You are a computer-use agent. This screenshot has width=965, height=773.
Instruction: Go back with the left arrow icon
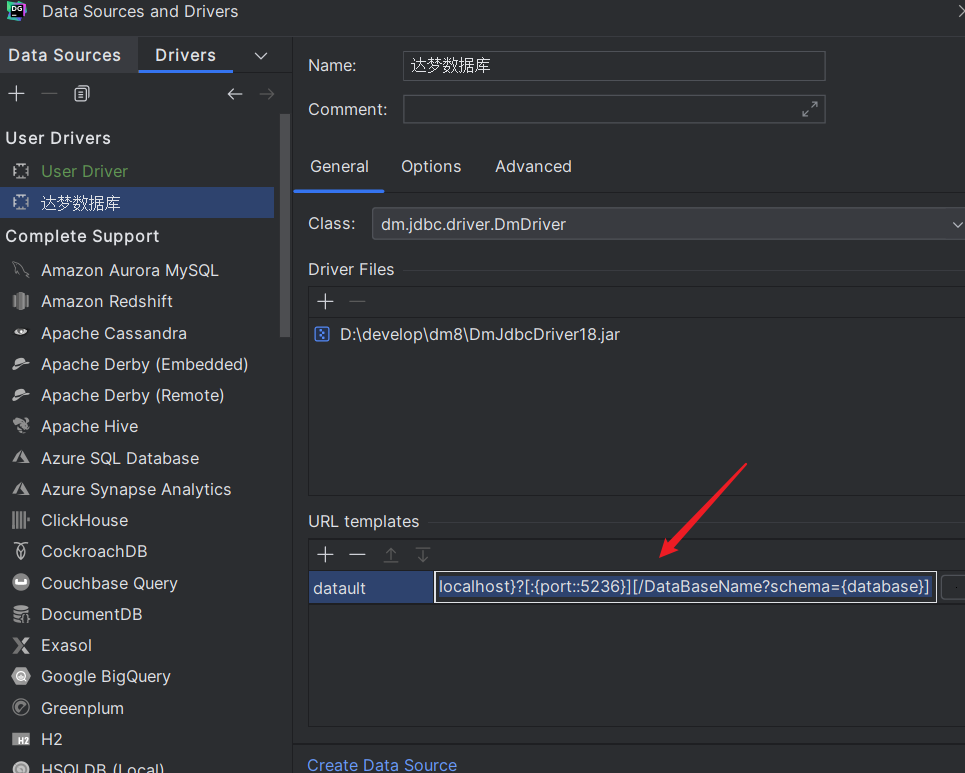pos(234,94)
